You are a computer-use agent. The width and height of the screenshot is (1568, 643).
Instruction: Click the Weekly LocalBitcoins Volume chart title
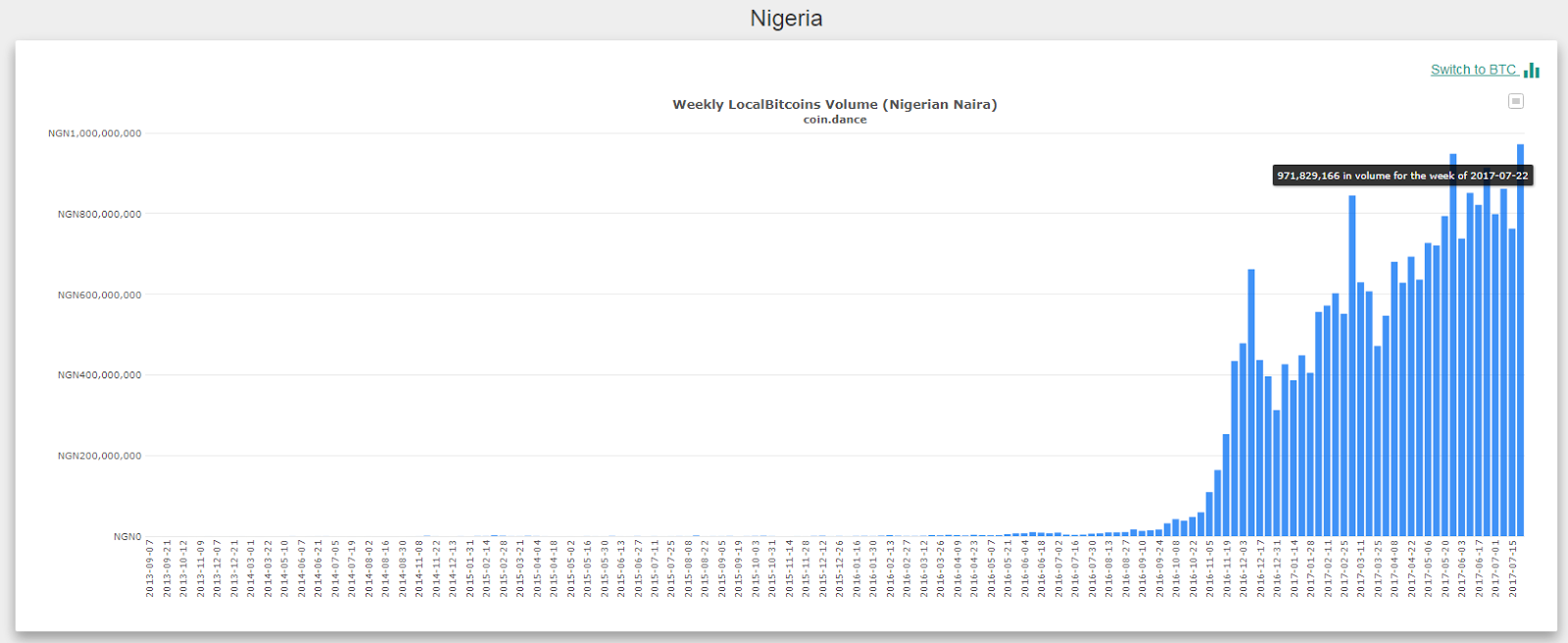coord(835,104)
